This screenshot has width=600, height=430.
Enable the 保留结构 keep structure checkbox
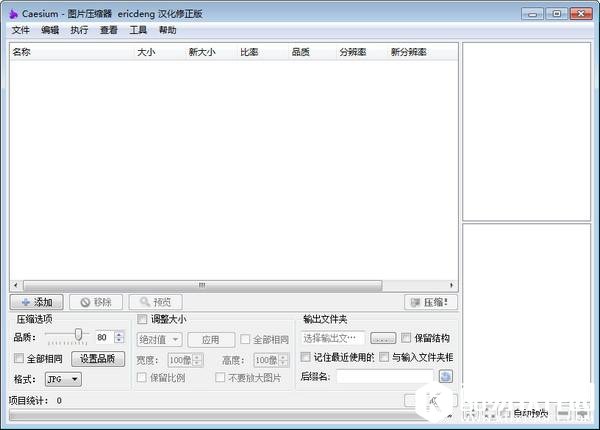coord(406,338)
